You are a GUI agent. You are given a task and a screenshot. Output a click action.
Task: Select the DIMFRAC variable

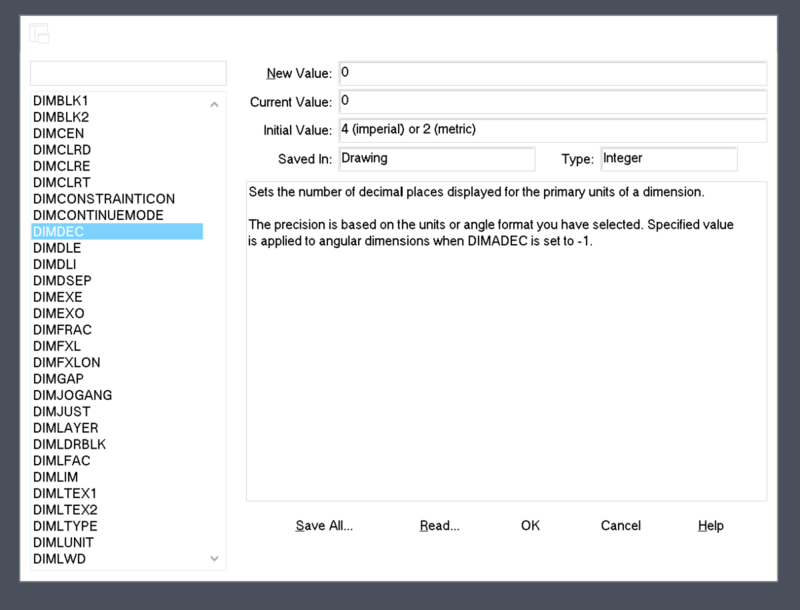coord(62,330)
